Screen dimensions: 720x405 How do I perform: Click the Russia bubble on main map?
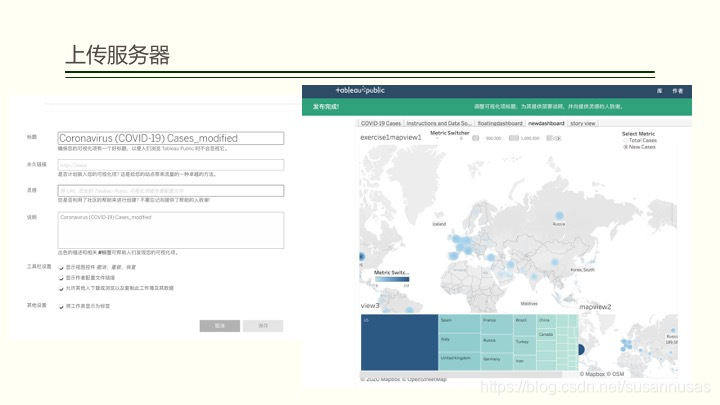click(559, 215)
